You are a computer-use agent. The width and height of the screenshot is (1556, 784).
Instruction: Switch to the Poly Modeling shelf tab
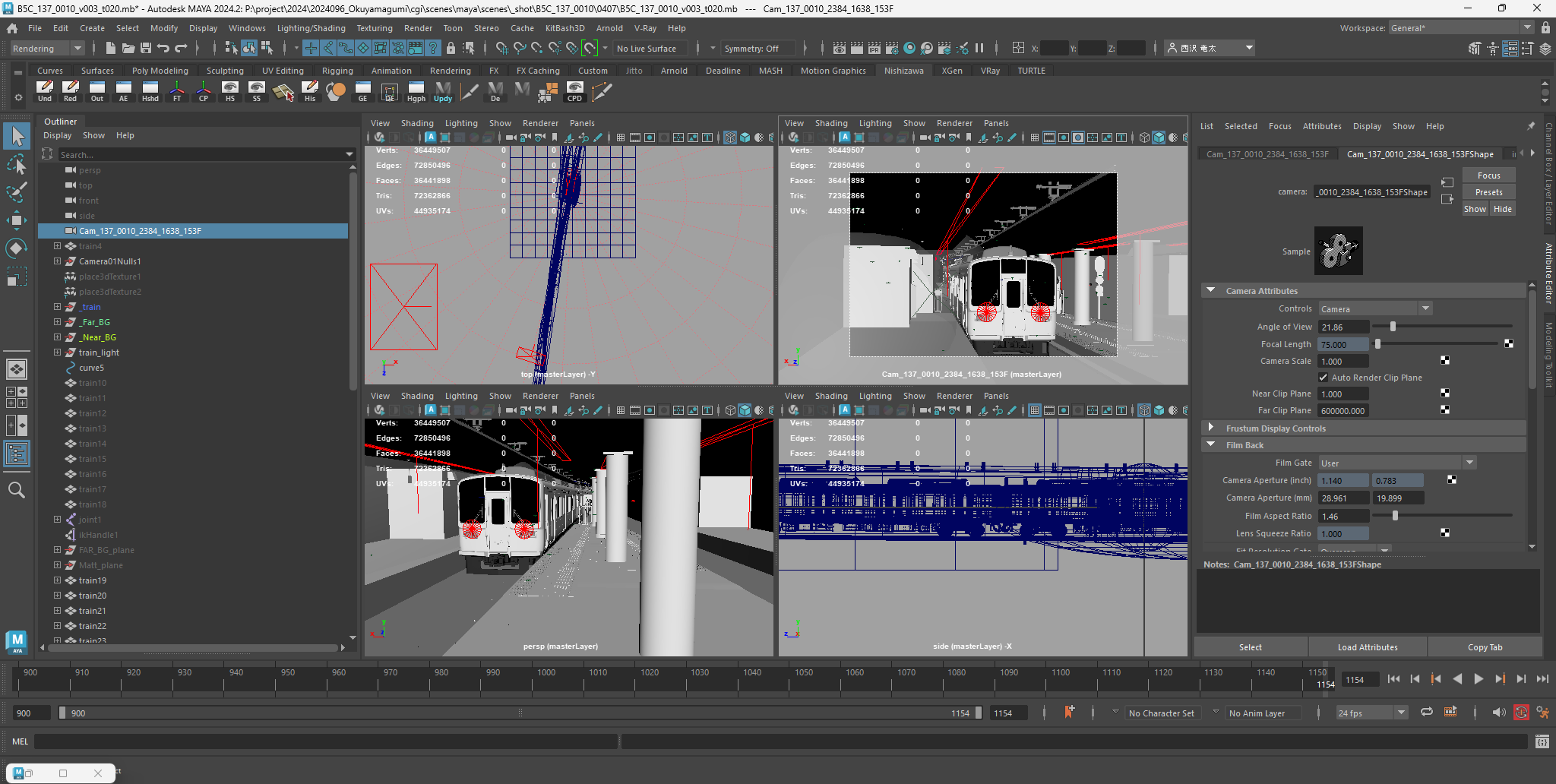click(160, 71)
